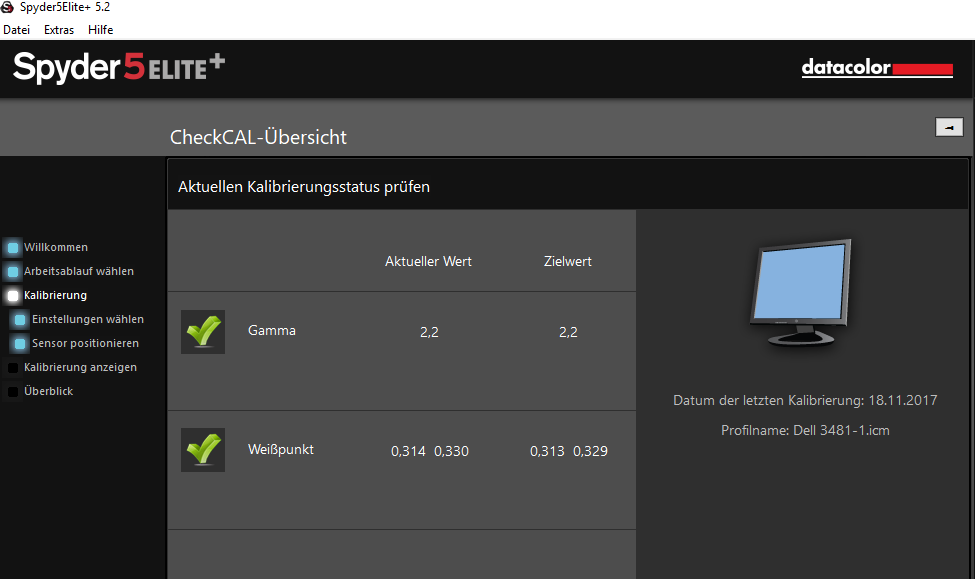Viewport: 975px width, 579px height.
Task: Click the dark indicator beside Überblick
Action: click(12, 391)
